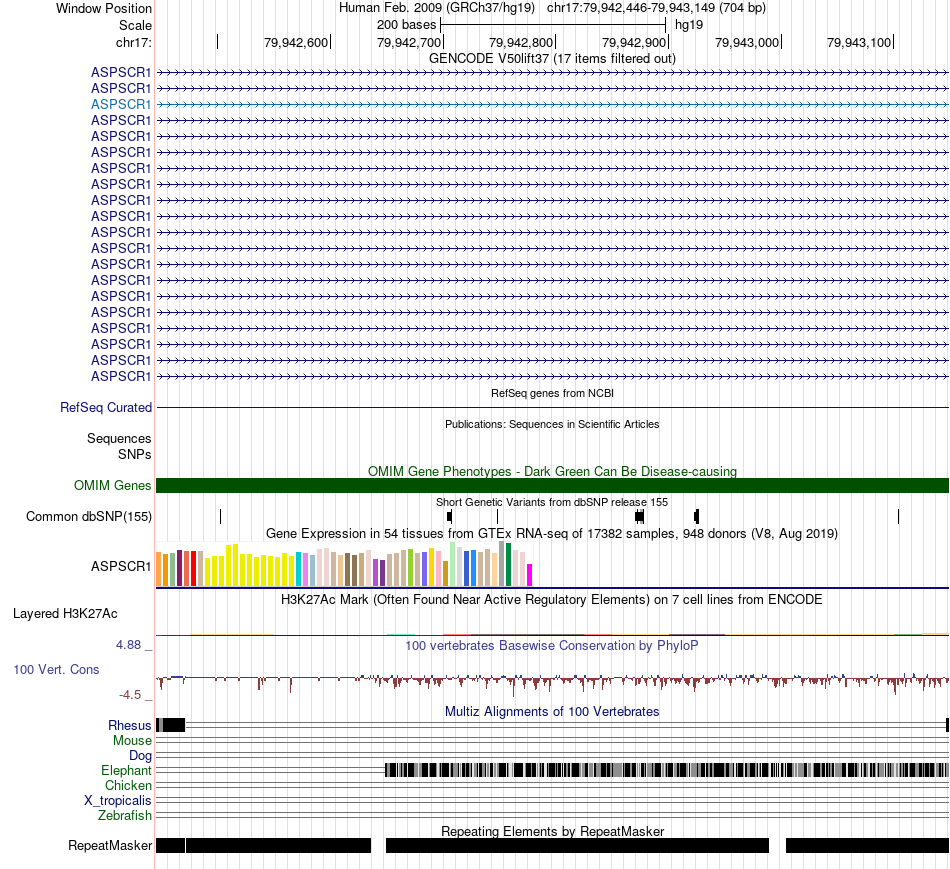Open Publications: Sequences in Scientific Articles title
The image size is (950, 869).
coord(552,424)
